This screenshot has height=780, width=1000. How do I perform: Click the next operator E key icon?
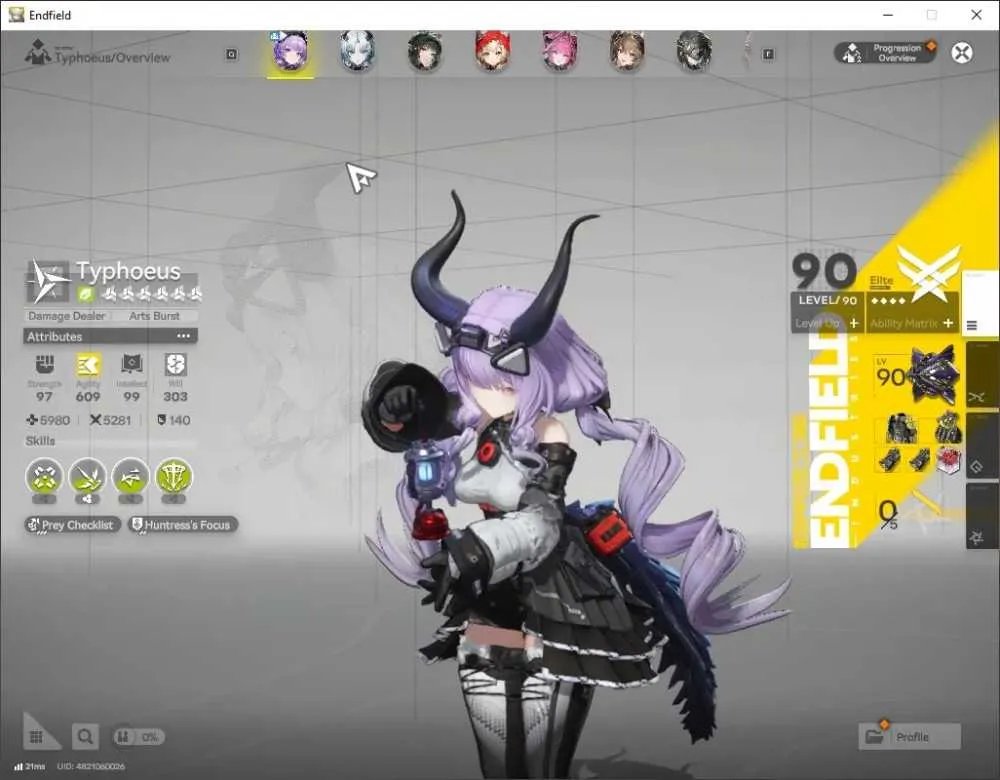click(x=768, y=55)
